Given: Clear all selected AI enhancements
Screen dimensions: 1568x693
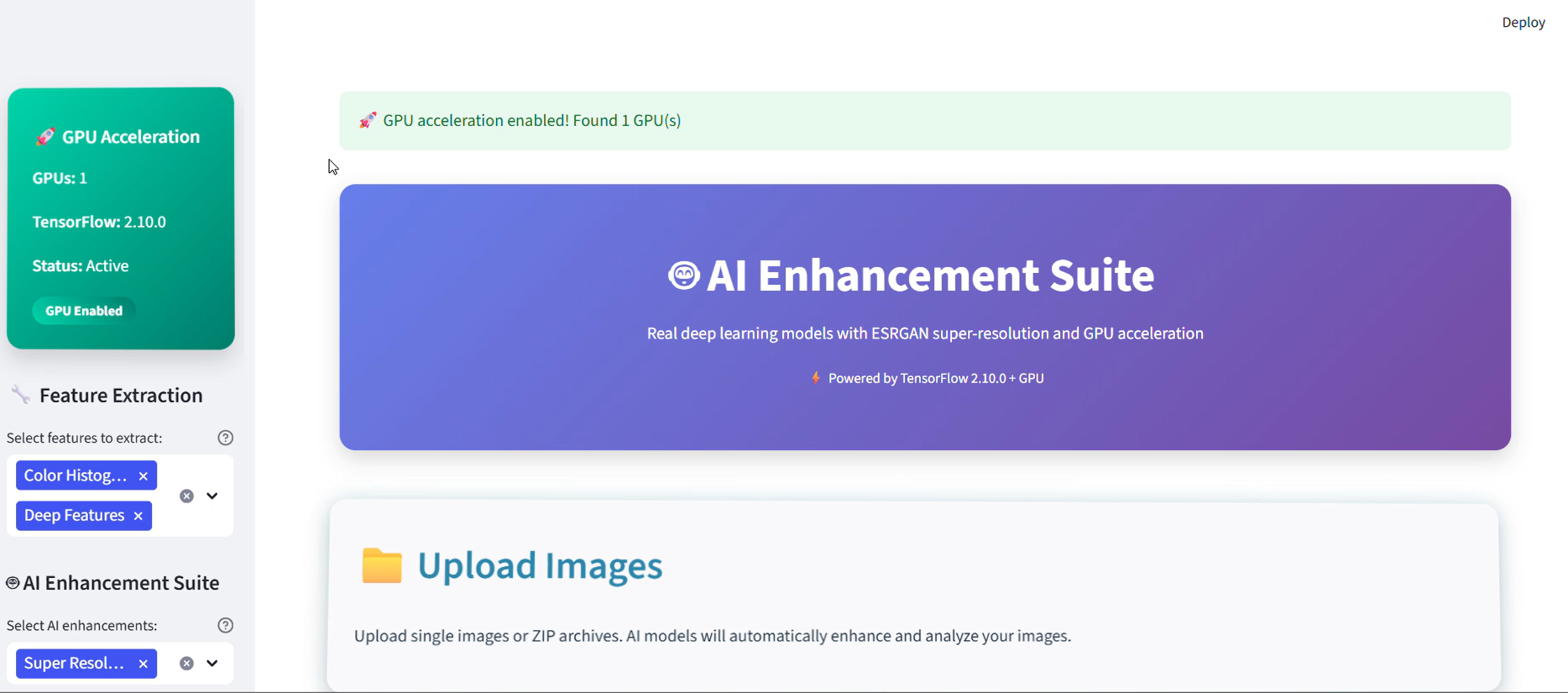Looking at the screenshot, I should click(186, 664).
